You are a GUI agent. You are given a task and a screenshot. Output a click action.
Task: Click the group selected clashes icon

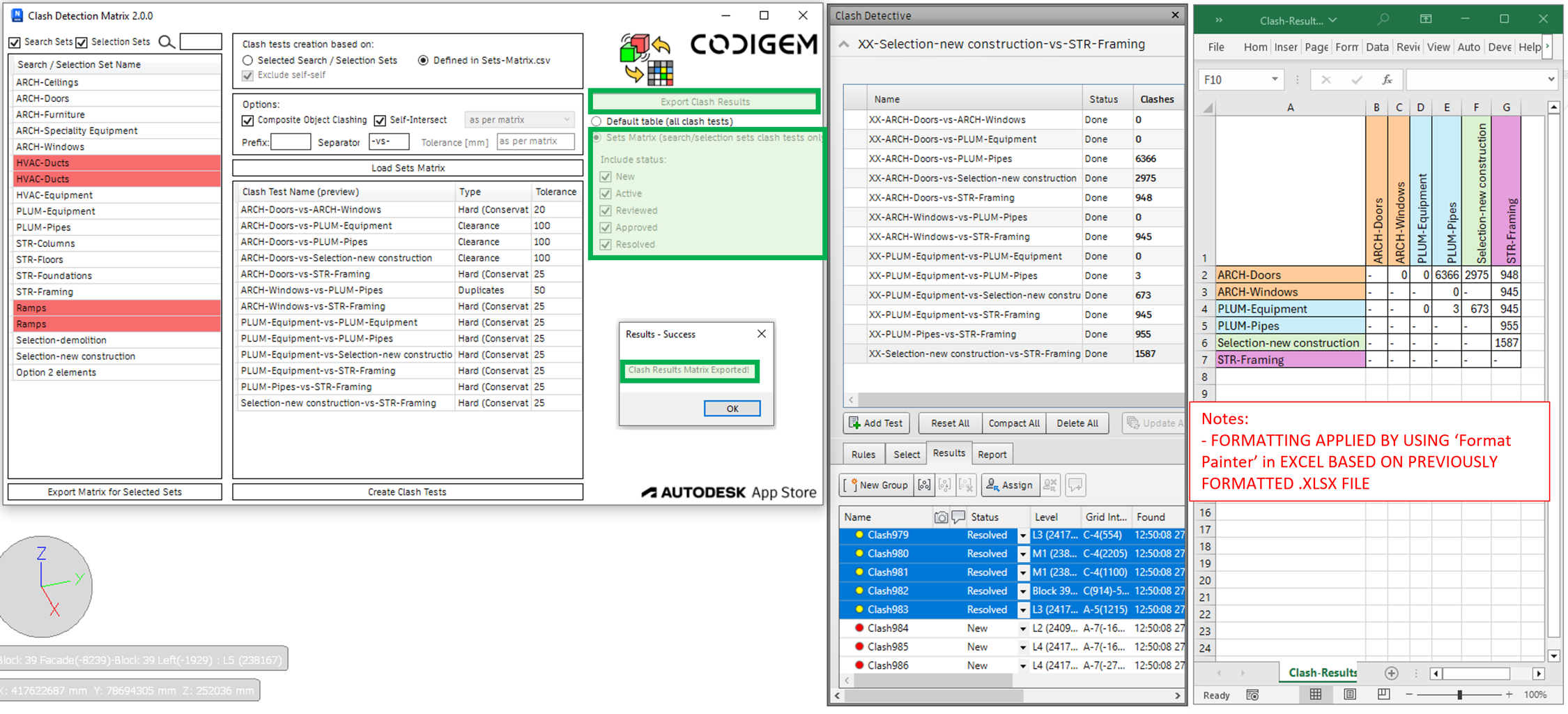[924, 485]
